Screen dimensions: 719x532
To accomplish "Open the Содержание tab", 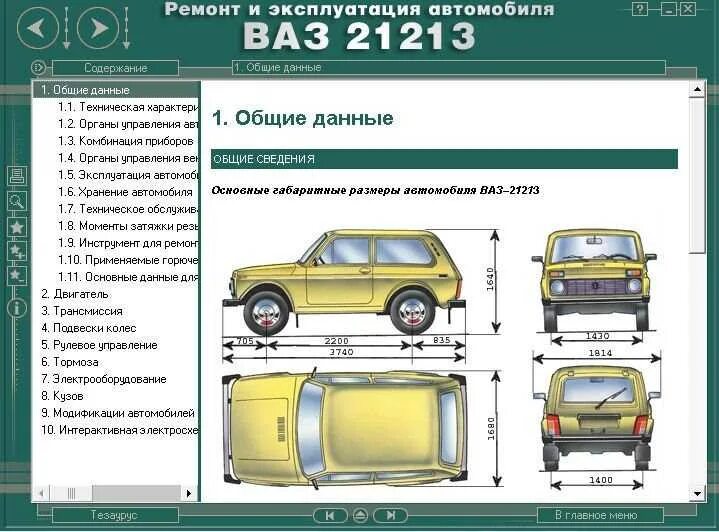I will coord(116,68).
